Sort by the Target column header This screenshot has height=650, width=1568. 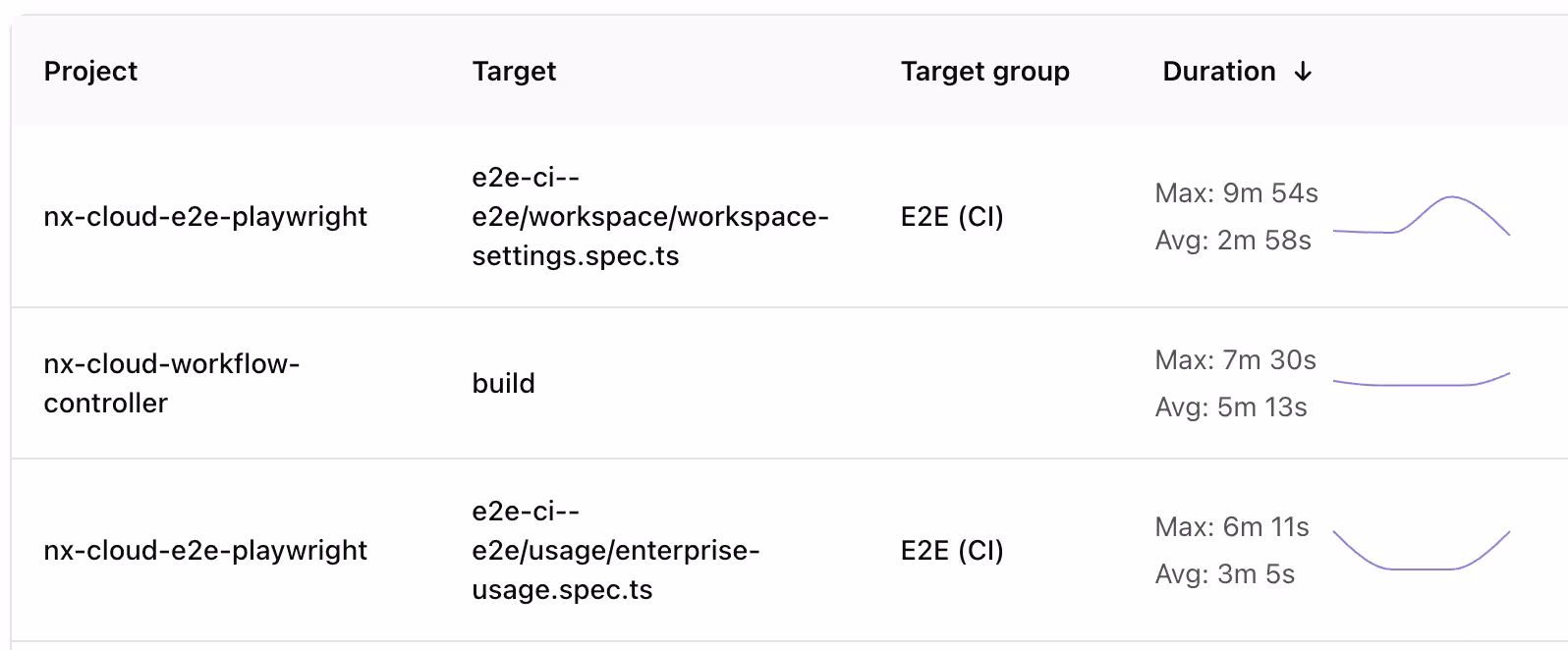(x=514, y=71)
